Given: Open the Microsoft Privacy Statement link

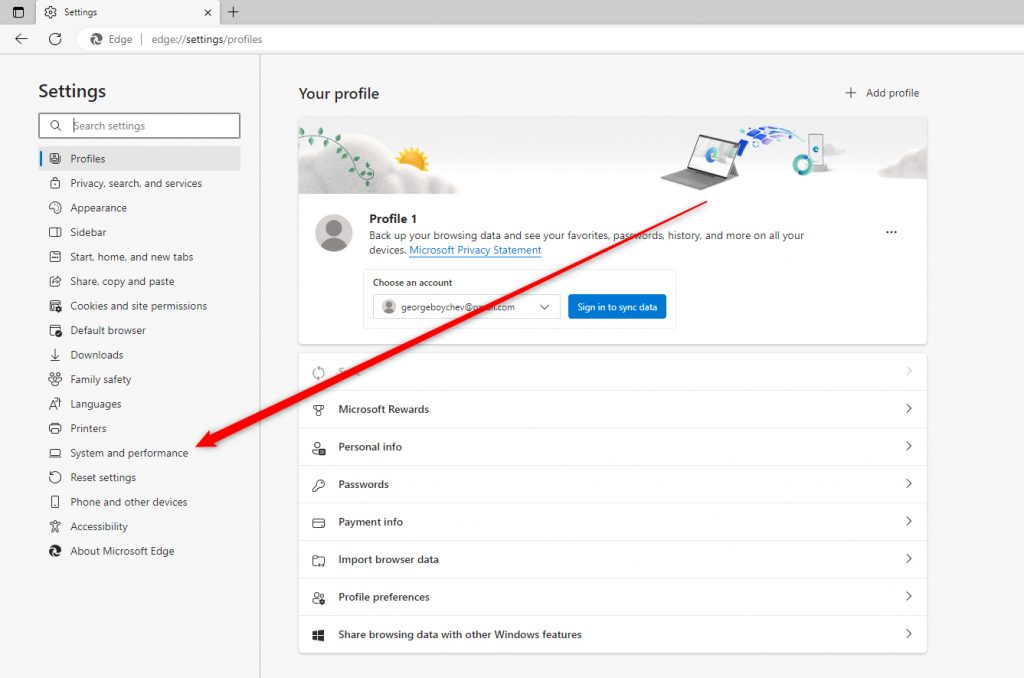Looking at the screenshot, I should (474, 250).
